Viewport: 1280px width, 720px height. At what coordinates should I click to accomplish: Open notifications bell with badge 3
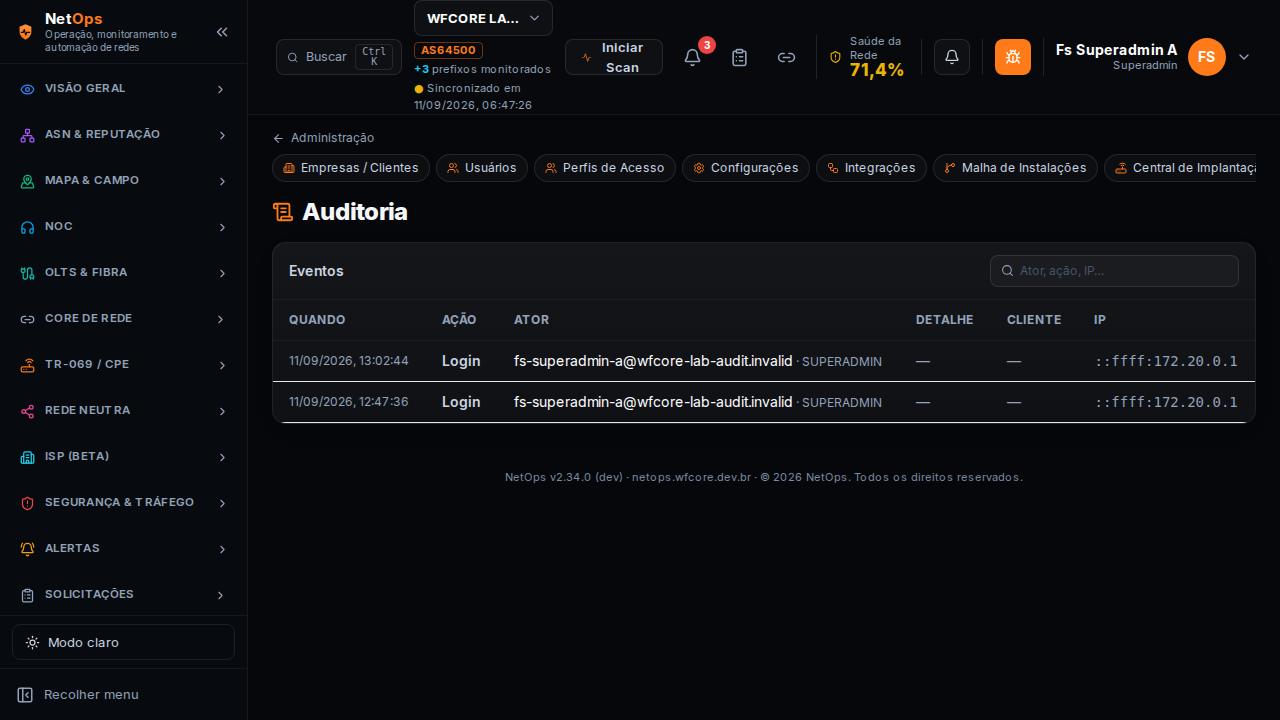(x=692, y=57)
